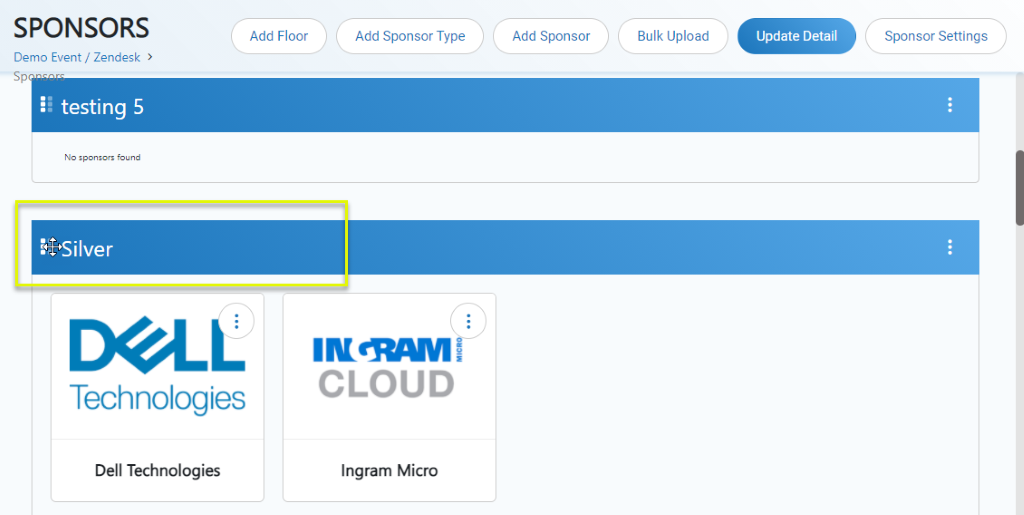Open Dell Technologies card options menu

(x=237, y=321)
